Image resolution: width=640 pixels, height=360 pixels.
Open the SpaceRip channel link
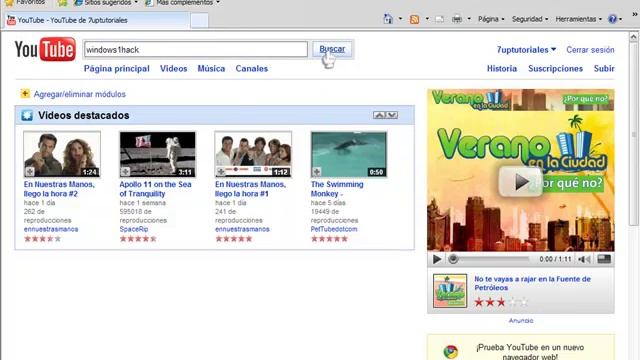pos(134,229)
